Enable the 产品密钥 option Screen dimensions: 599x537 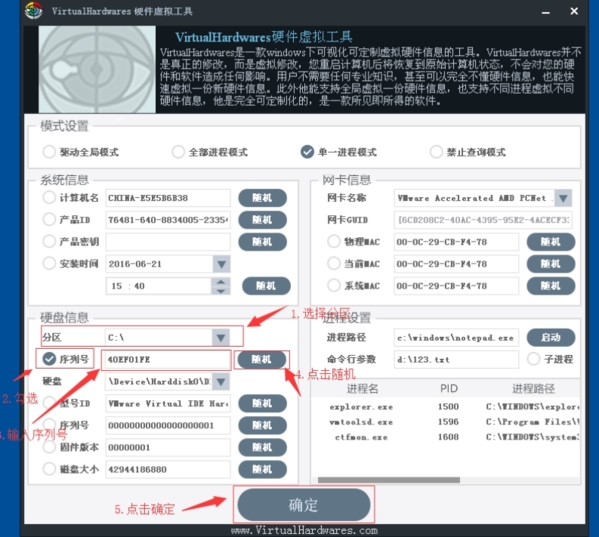tap(49, 241)
